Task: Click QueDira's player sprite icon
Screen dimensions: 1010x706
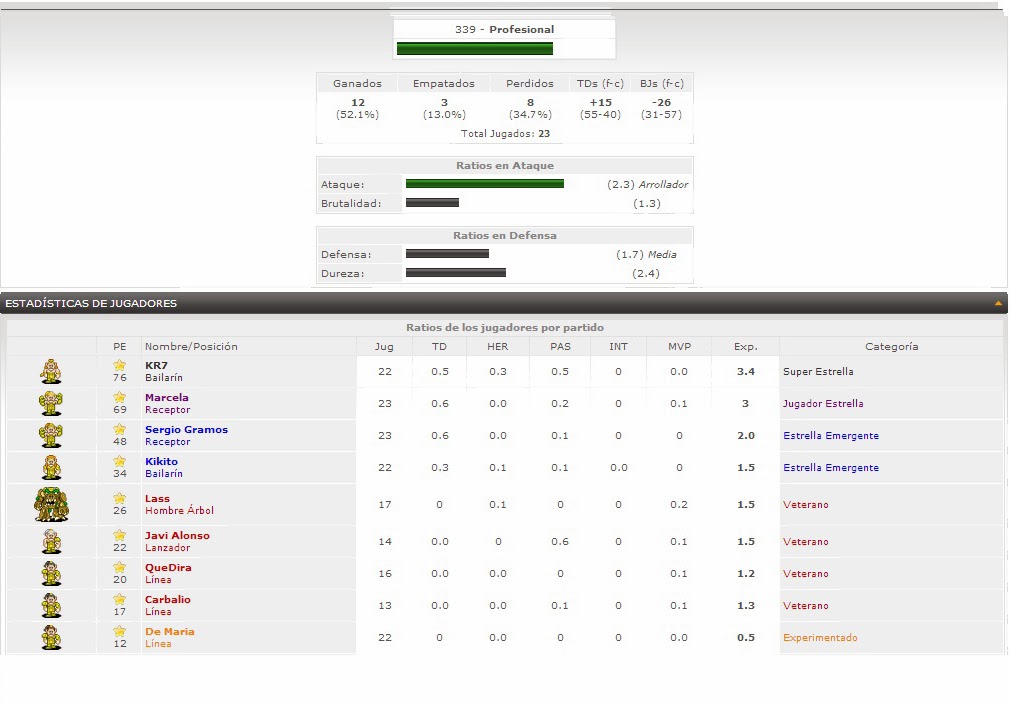Action: 51,573
